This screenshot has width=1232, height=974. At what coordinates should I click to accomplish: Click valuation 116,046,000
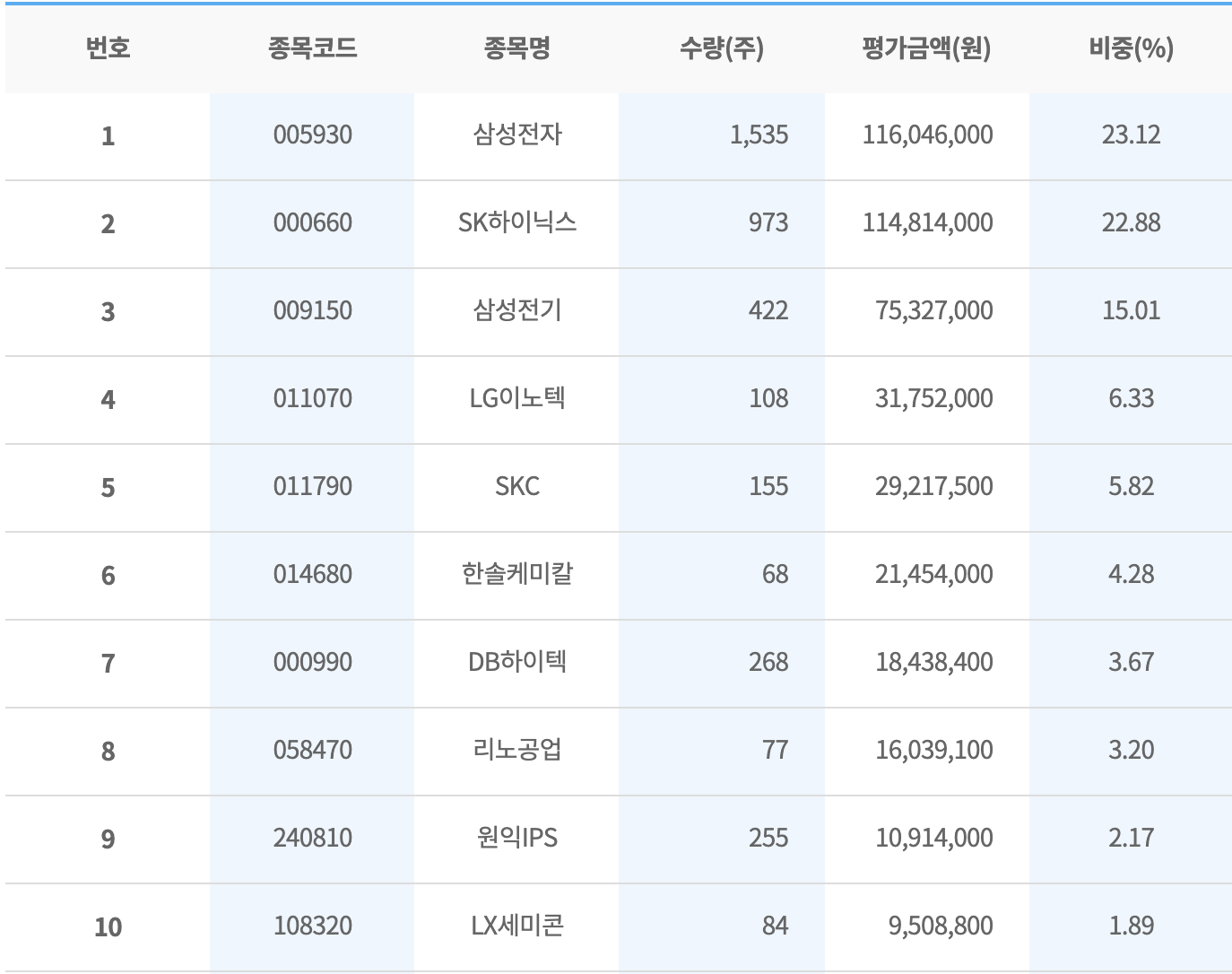[928, 135]
